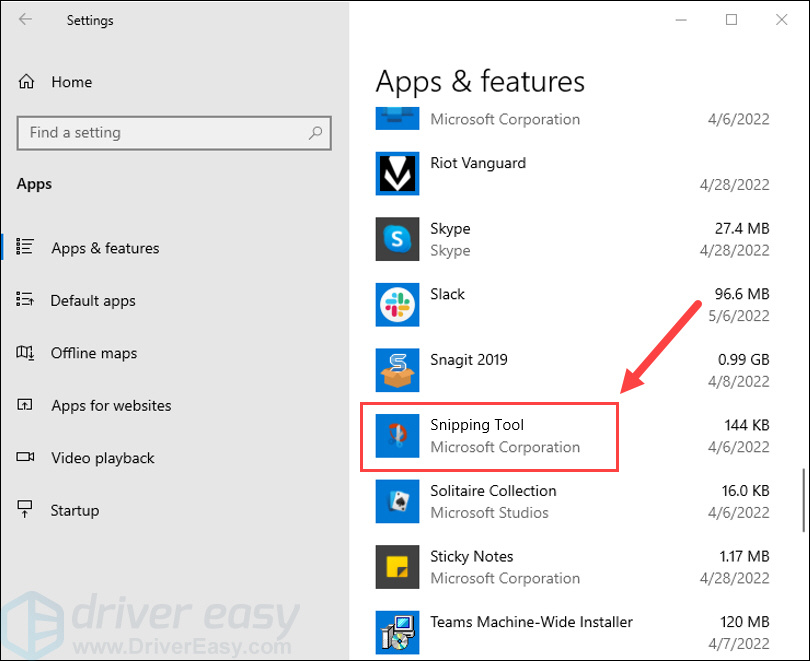Click the Microsoft Studios publisher text

pos(489,513)
